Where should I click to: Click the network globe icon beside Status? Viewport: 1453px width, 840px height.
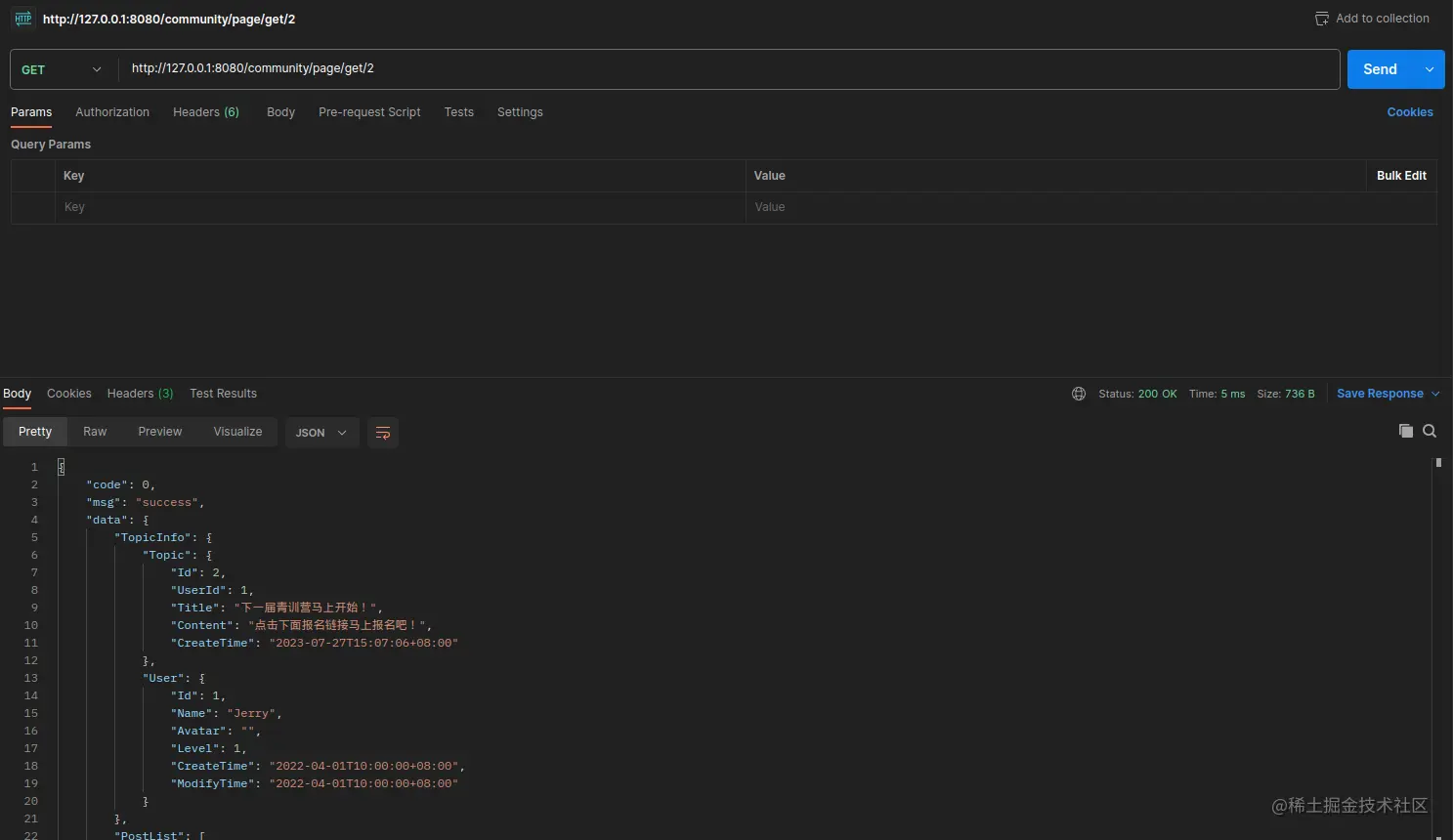click(x=1079, y=394)
